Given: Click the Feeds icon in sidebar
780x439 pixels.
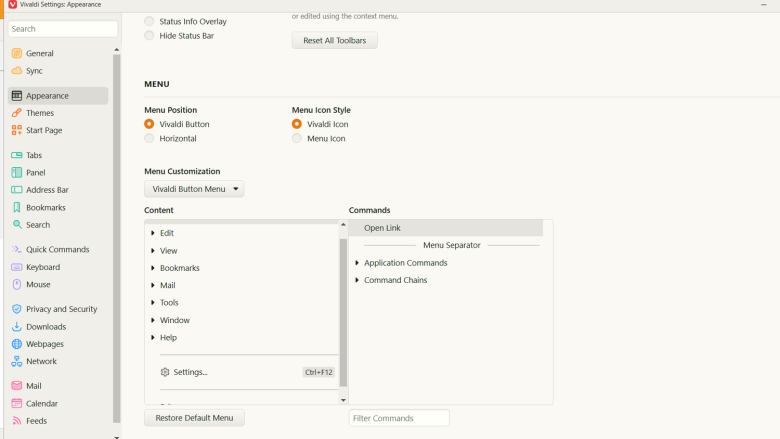Looking at the screenshot, I should [17, 421].
